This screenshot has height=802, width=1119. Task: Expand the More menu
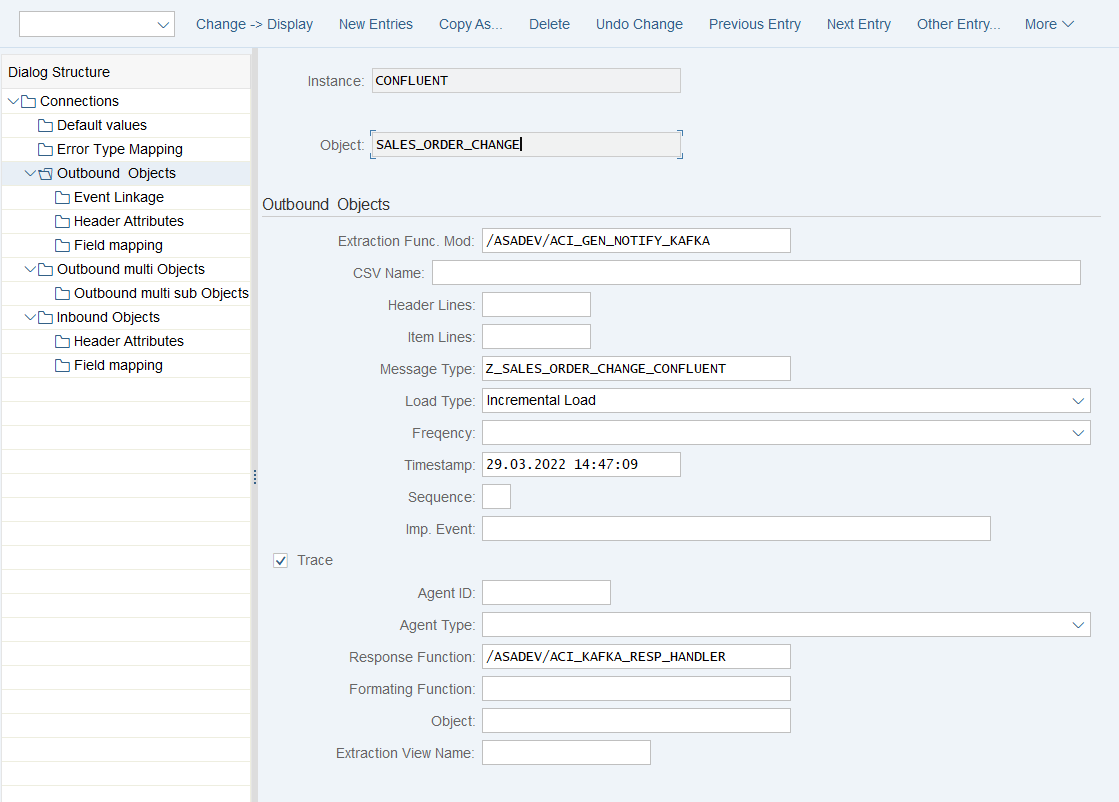click(x=1049, y=24)
